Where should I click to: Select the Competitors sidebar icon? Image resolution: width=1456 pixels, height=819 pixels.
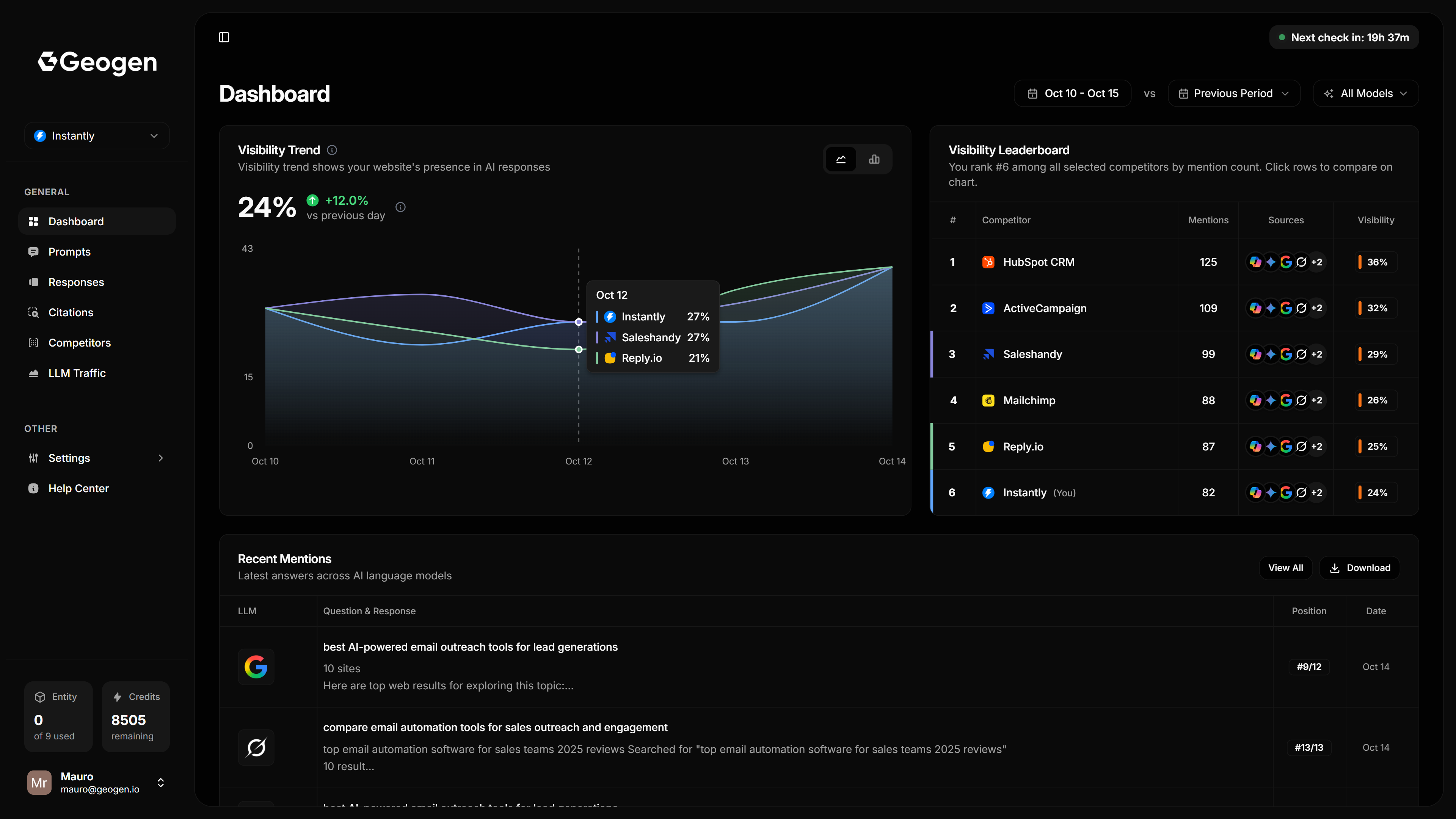pos(33,342)
